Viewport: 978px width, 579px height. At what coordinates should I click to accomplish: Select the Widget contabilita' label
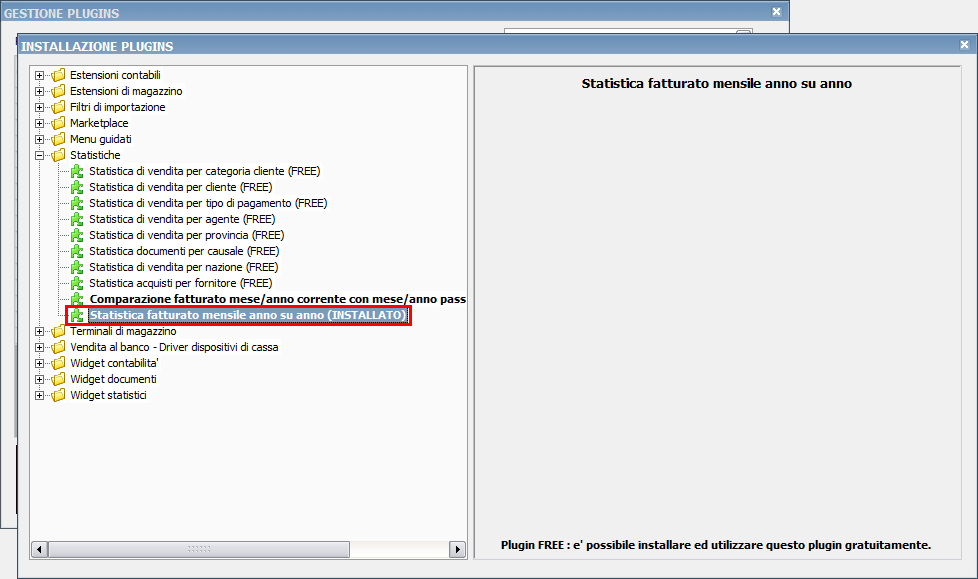click(x=114, y=363)
